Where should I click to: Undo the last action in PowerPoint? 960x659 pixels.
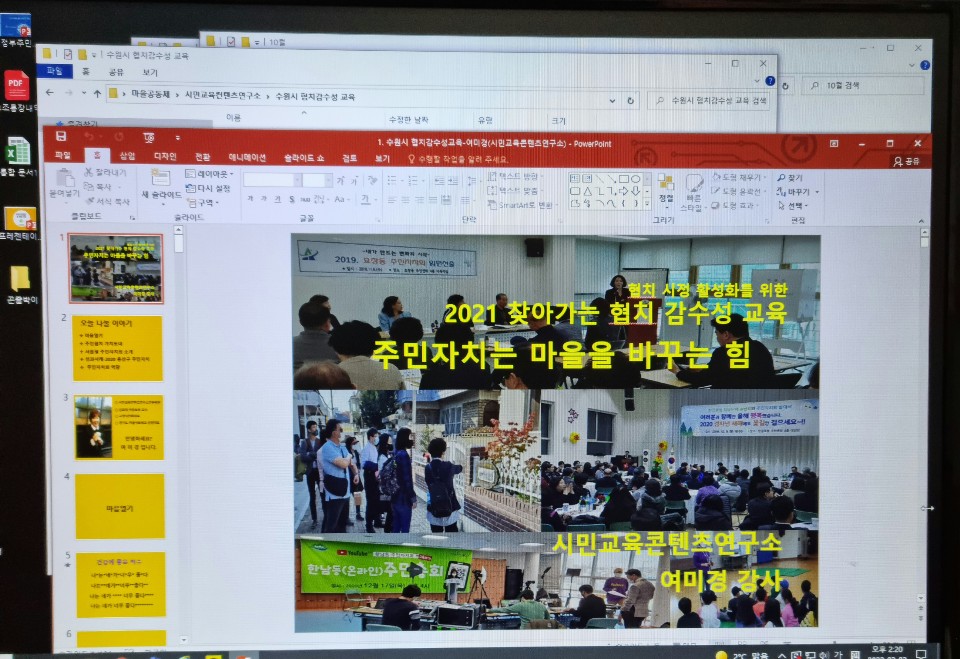click(90, 137)
